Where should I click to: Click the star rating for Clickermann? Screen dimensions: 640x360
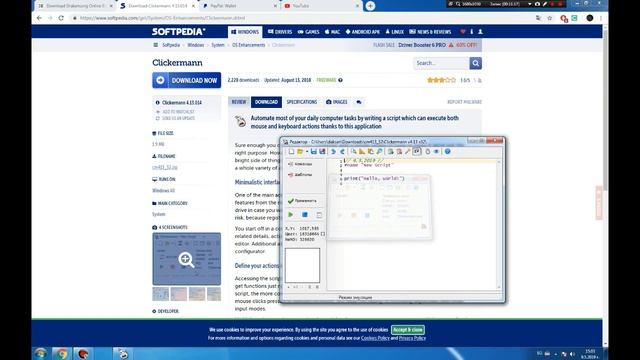click(x=441, y=80)
